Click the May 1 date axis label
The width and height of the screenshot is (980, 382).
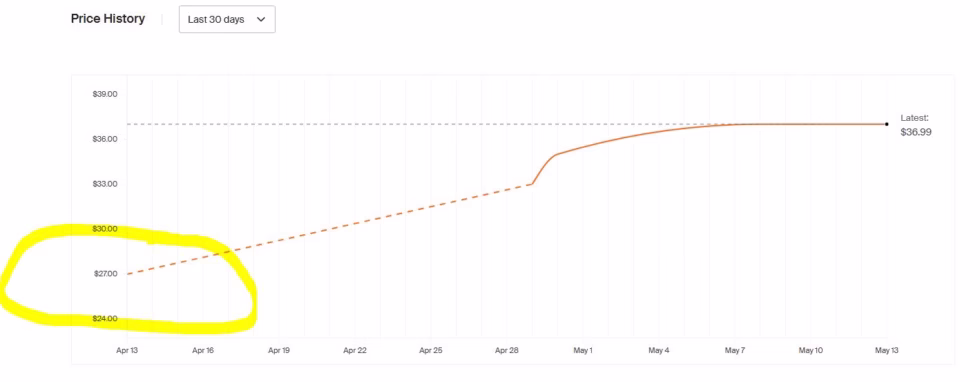click(x=582, y=351)
